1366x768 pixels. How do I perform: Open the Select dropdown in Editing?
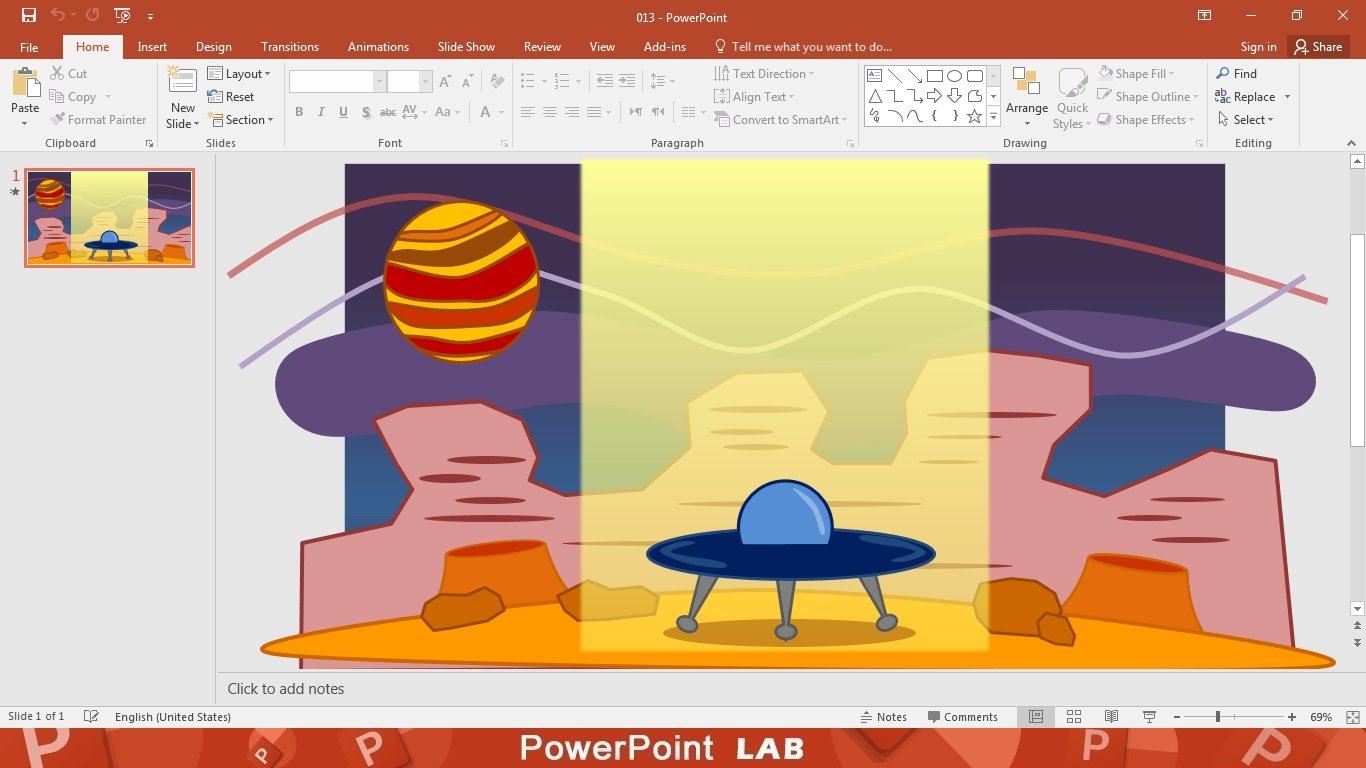1245,120
